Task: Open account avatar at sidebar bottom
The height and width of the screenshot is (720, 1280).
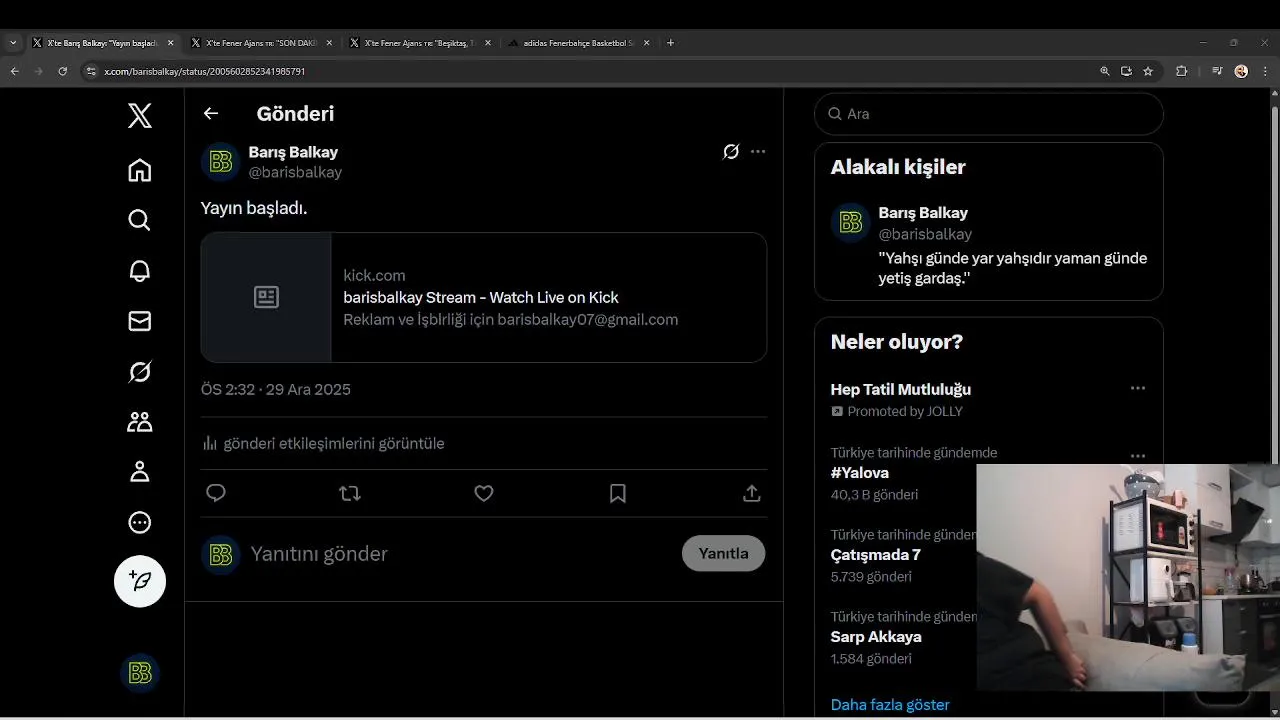Action: tap(140, 673)
